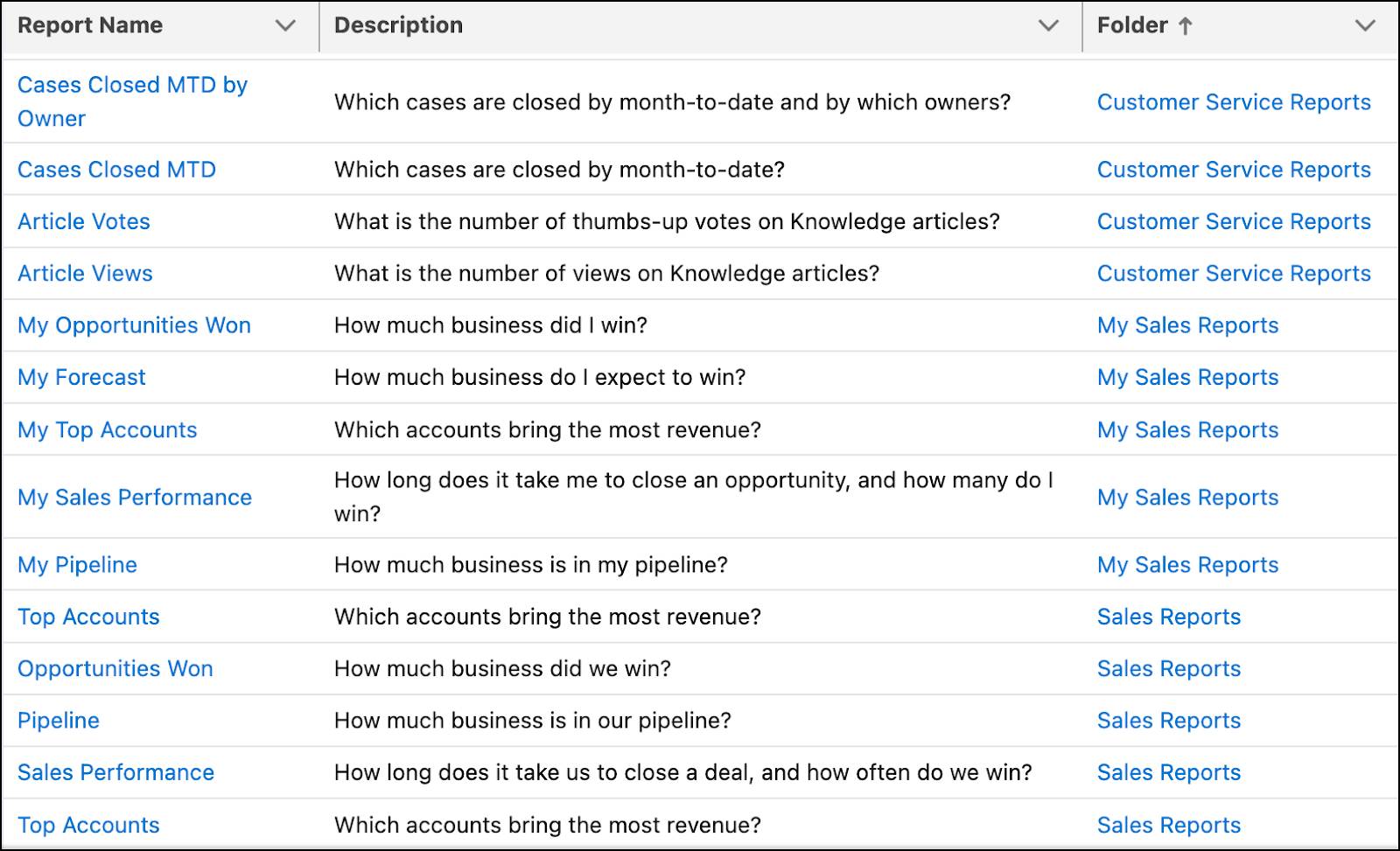
Task: Open the Pipeline report link
Action: click(x=59, y=721)
